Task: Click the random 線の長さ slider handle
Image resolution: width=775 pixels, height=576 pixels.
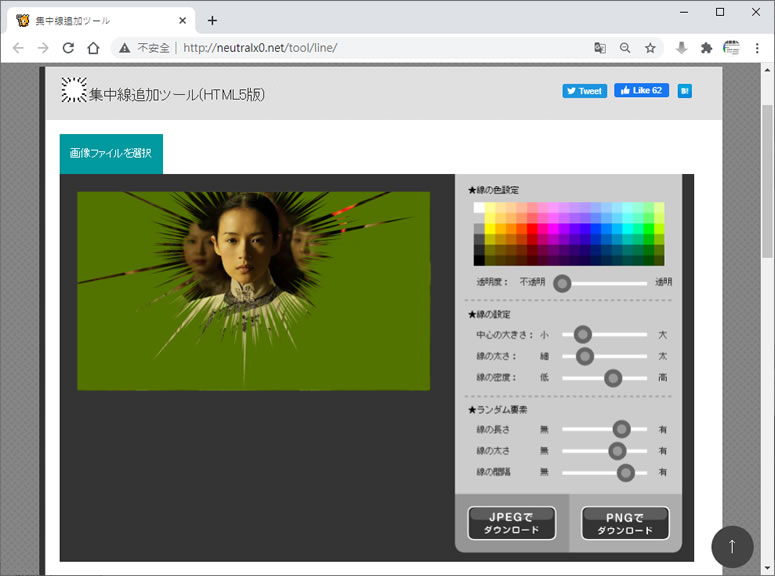Action: (x=621, y=429)
